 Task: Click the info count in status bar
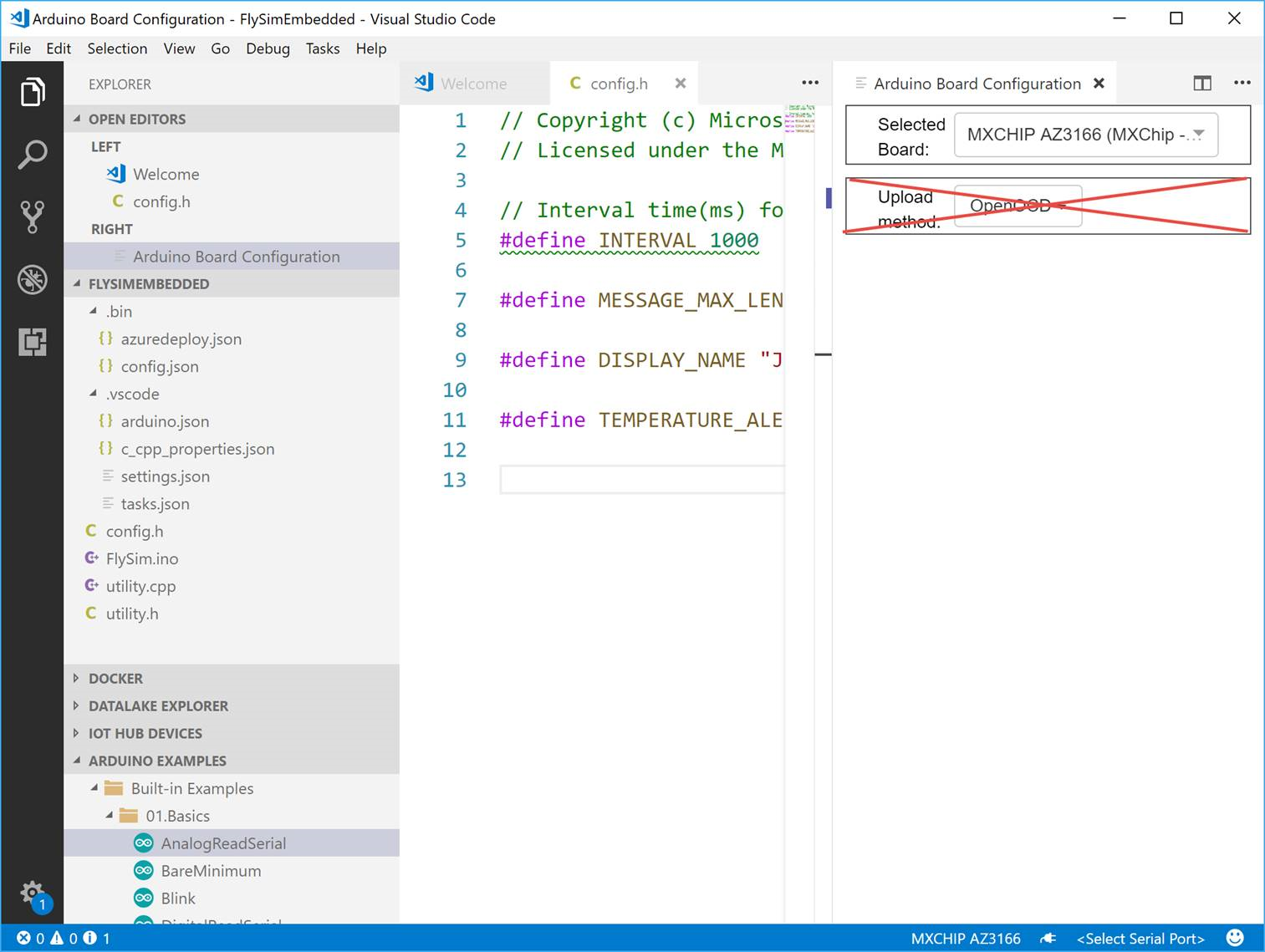point(96,938)
